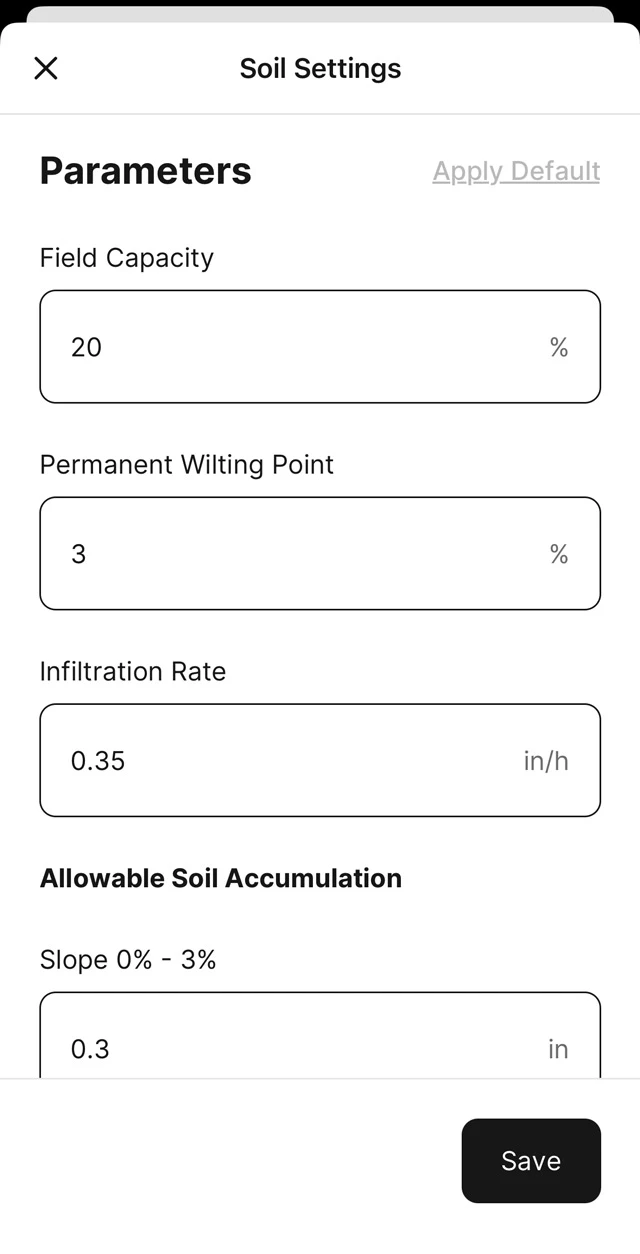Tap the Slope 0% - 3% input field
The image size is (640, 1254).
pos(300,1040)
